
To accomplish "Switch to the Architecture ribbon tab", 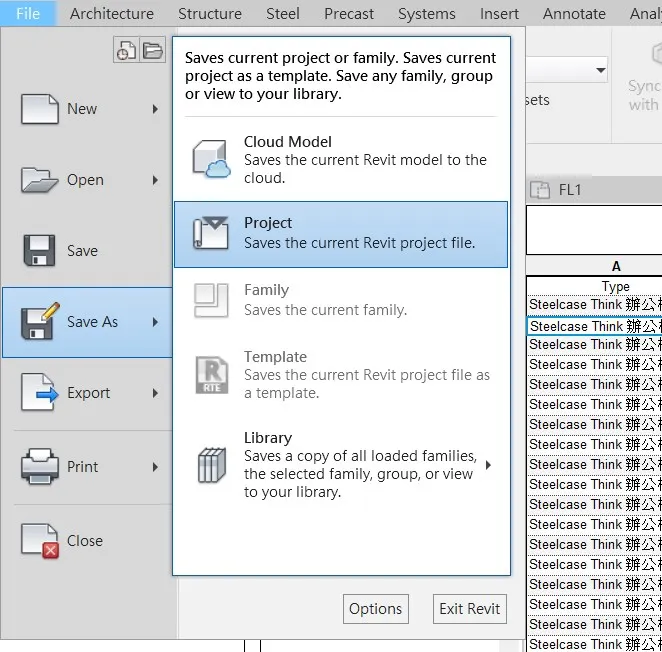I will point(112,14).
